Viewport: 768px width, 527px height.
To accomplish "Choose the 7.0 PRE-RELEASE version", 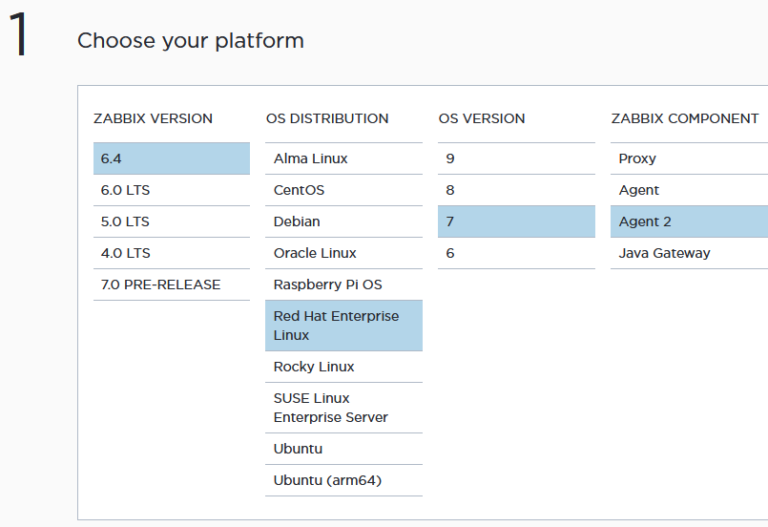I will pyautogui.click(x=171, y=285).
